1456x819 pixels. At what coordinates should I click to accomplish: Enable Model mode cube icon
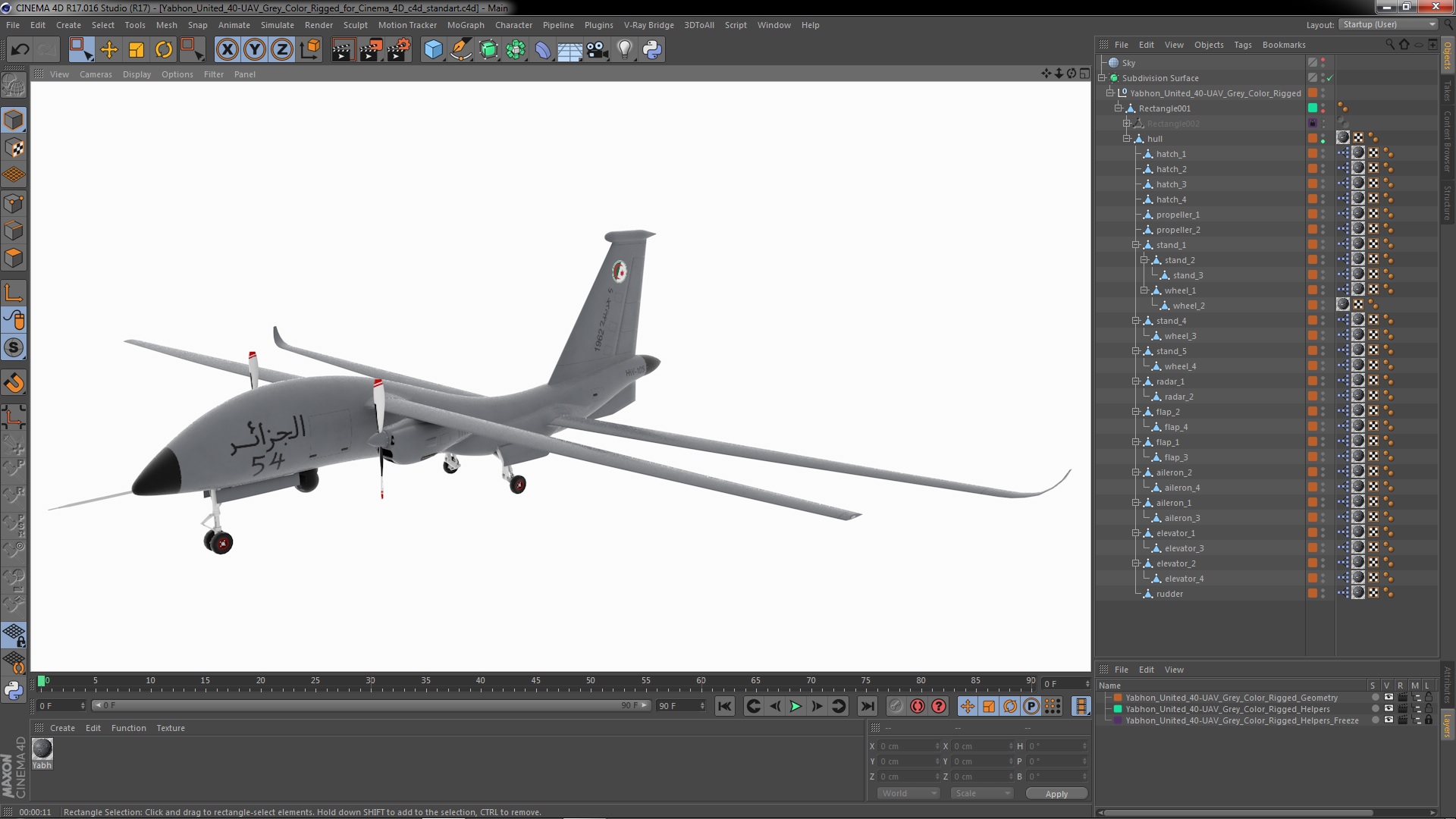pos(14,121)
